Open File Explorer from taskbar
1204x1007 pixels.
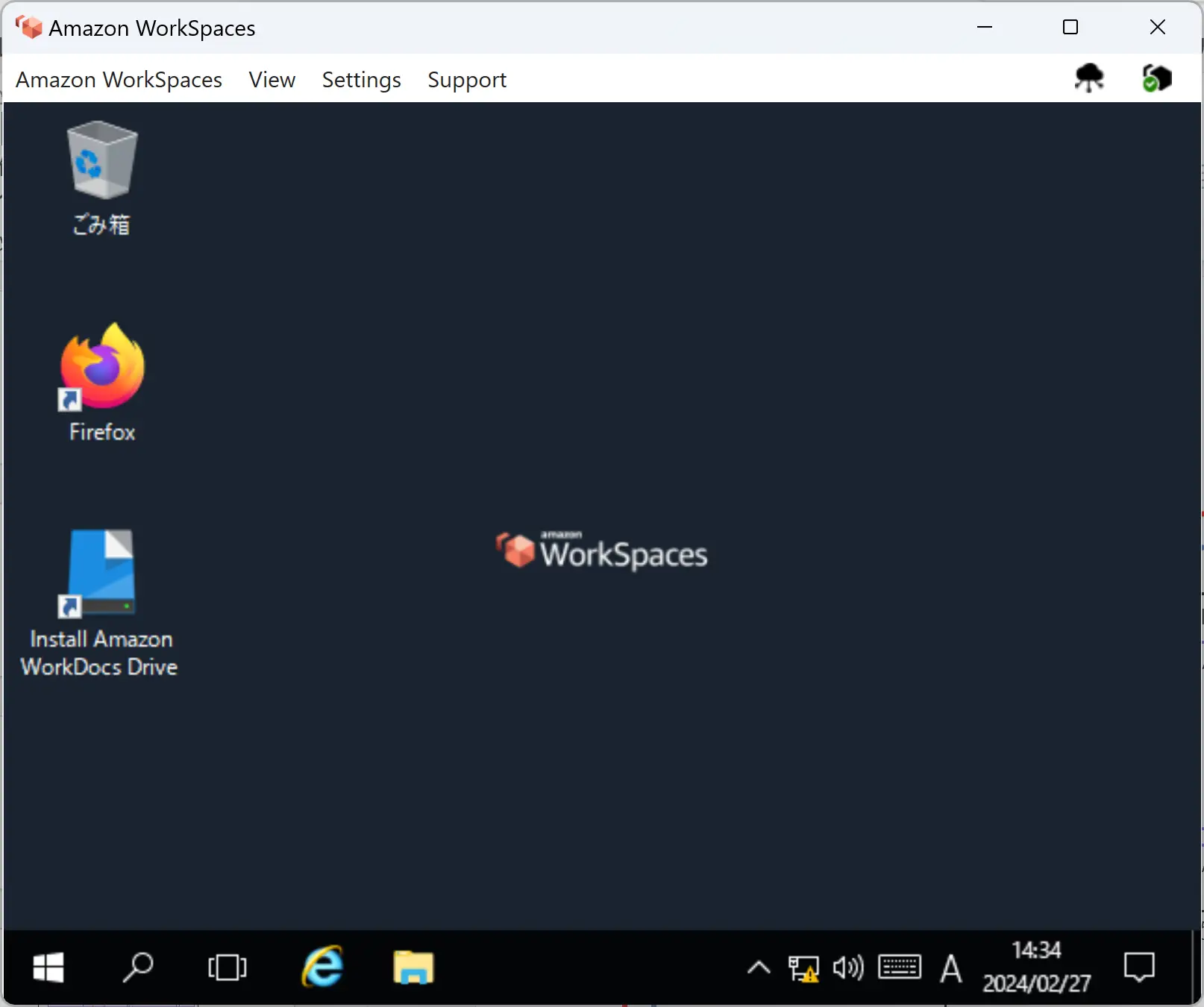(x=413, y=967)
